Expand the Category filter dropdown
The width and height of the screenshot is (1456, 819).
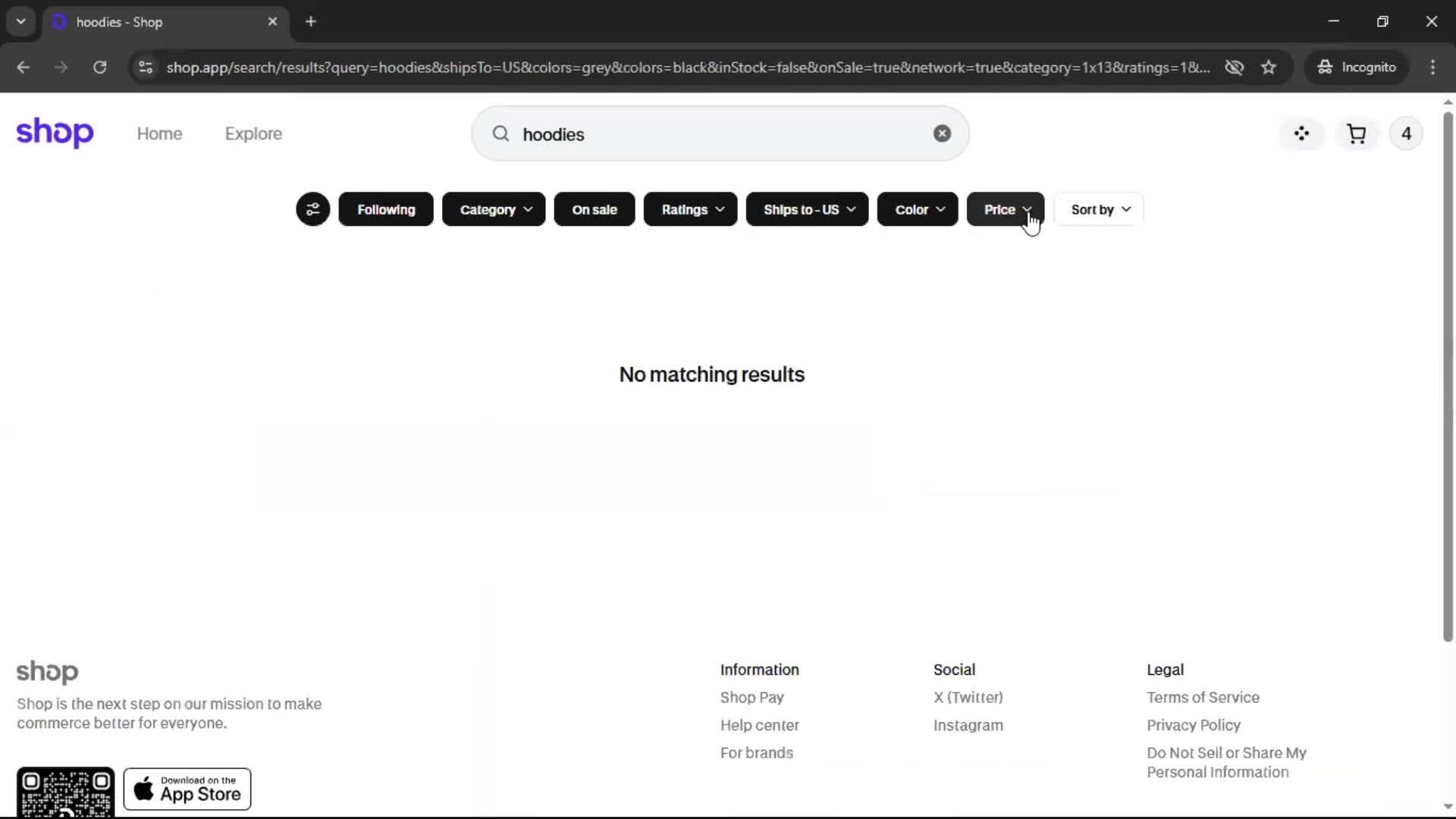coord(493,209)
